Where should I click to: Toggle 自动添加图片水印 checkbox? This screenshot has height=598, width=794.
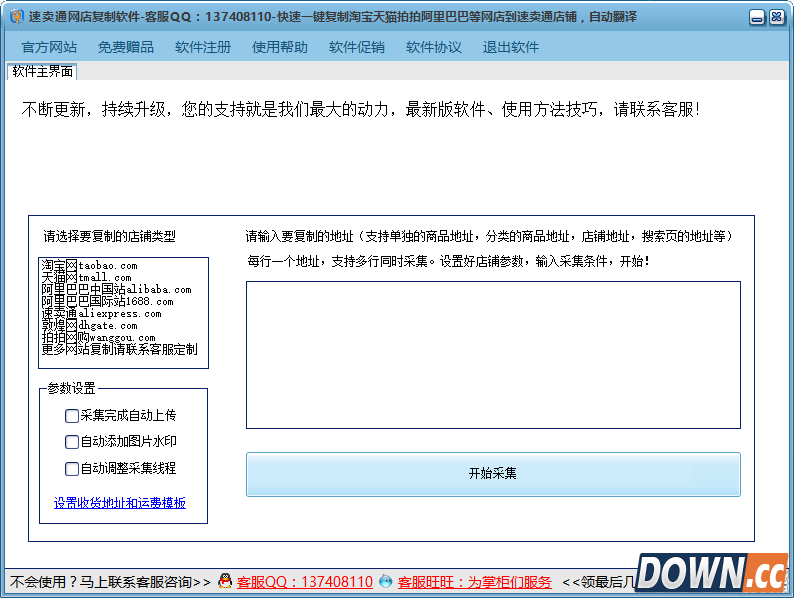pos(121,442)
